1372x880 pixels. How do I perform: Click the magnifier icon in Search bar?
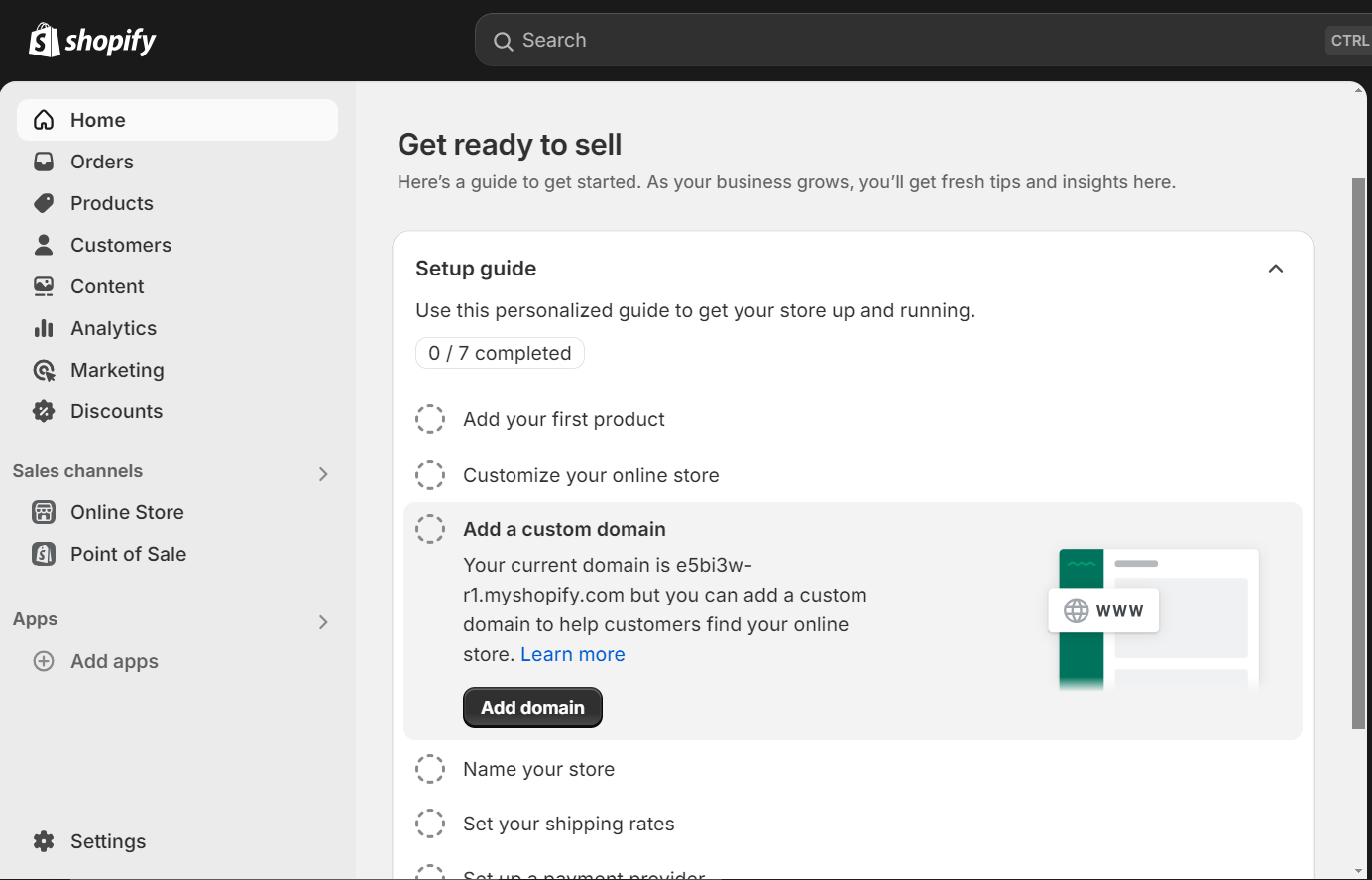click(504, 41)
